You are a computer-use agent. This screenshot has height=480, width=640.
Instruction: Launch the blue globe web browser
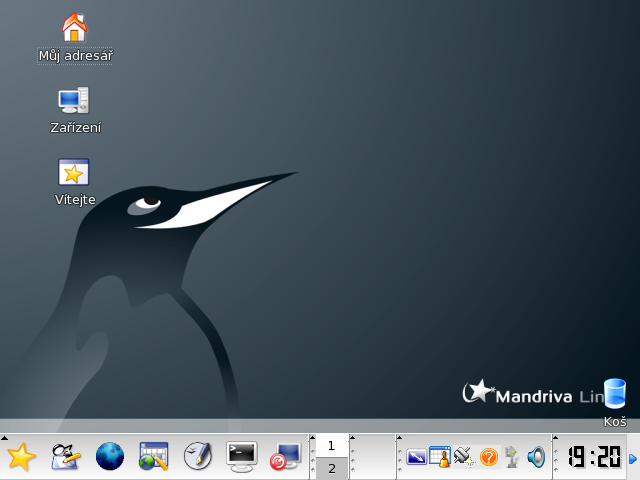(109, 456)
